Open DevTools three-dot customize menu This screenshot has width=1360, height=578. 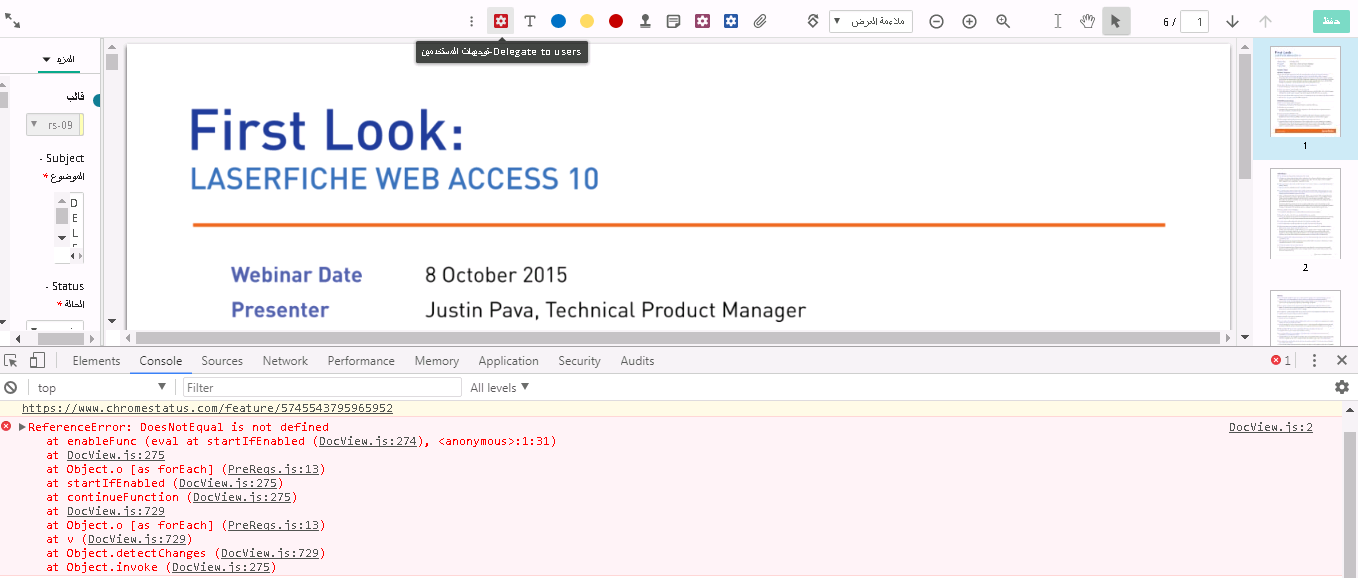[x=1314, y=361]
